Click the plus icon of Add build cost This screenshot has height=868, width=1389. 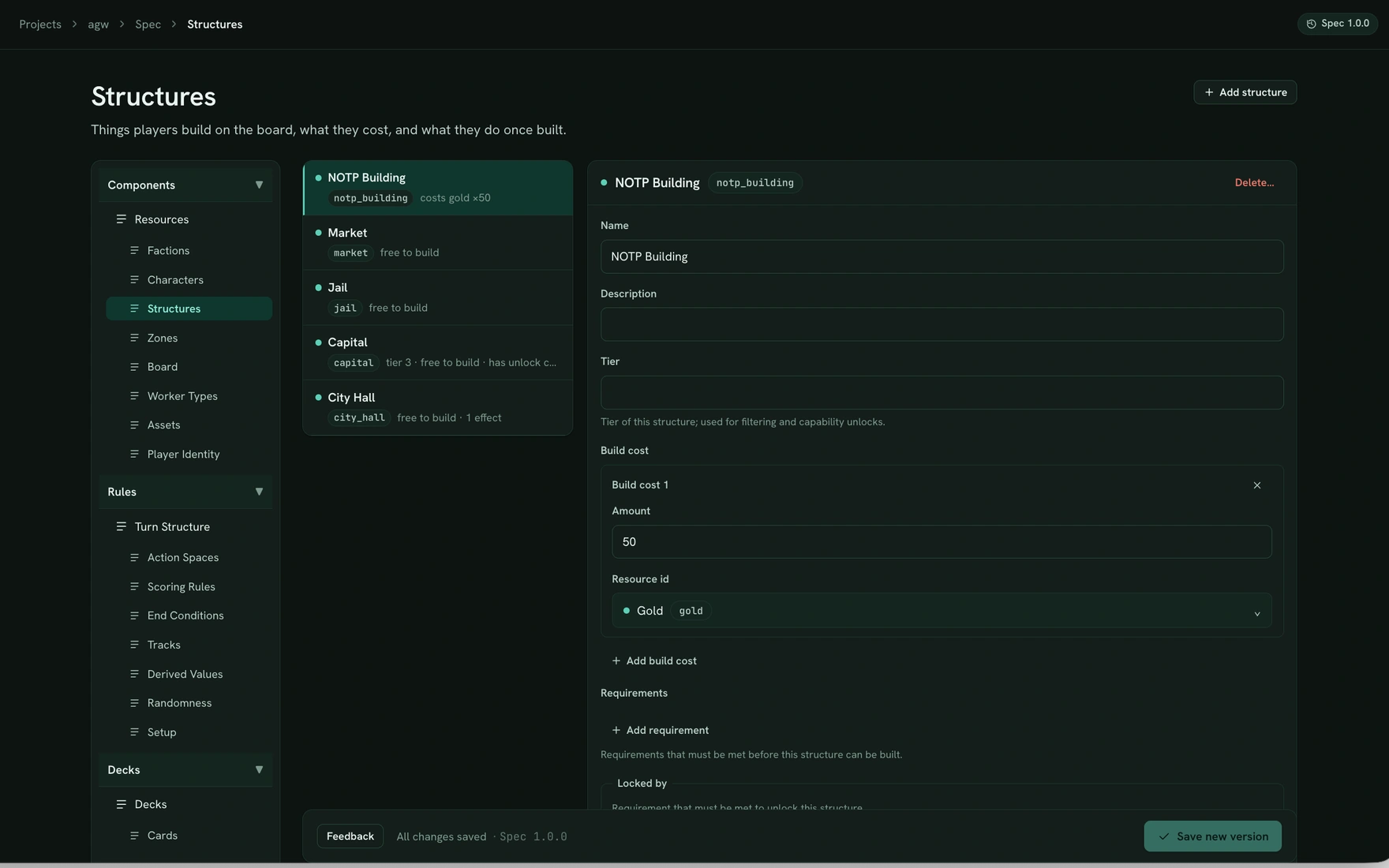616,660
